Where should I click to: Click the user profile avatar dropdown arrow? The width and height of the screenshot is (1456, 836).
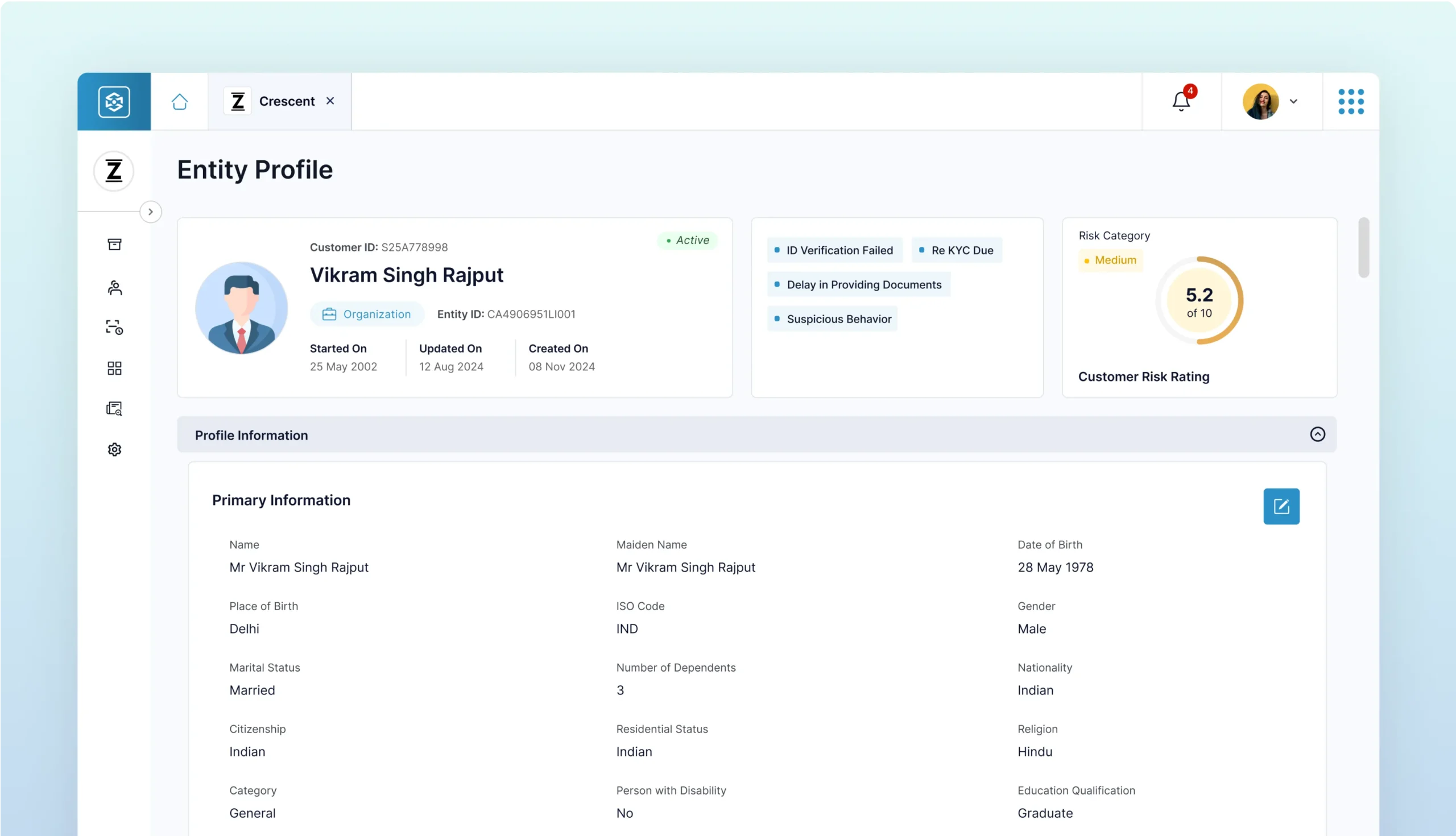(1293, 101)
